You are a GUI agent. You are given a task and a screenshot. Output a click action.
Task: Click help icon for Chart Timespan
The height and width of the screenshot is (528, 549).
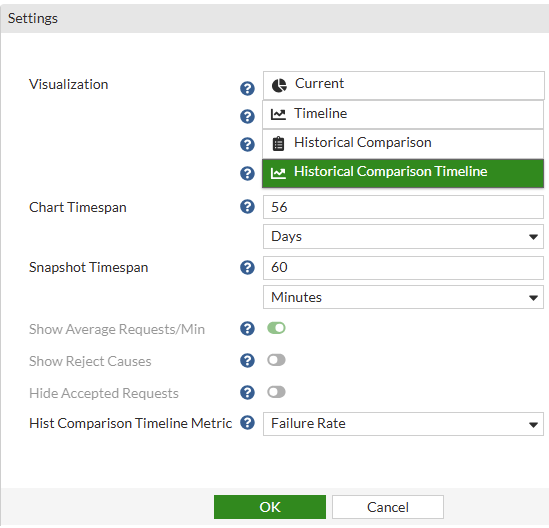(x=247, y=207)
